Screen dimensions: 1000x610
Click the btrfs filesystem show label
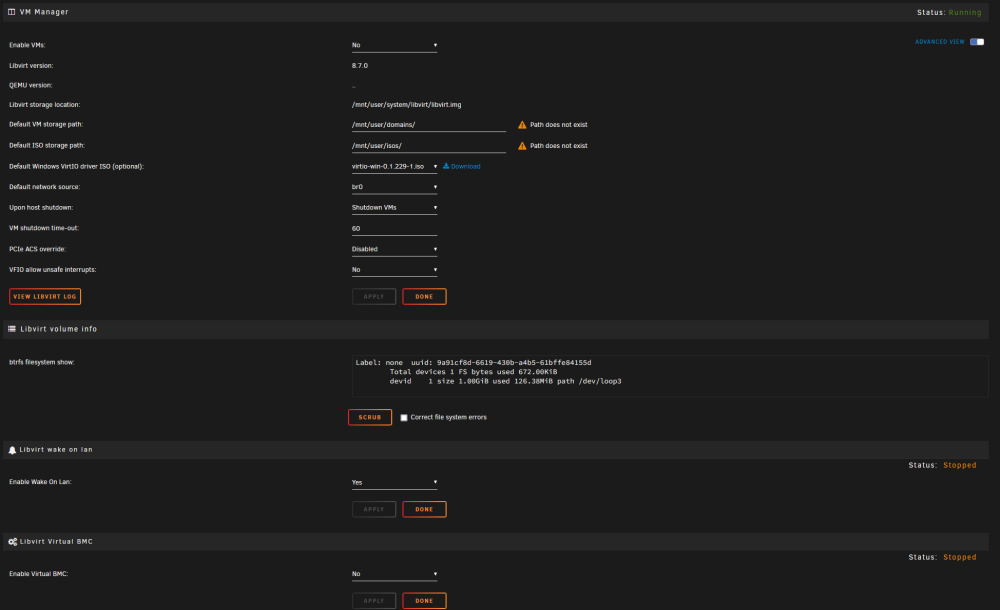41,362
